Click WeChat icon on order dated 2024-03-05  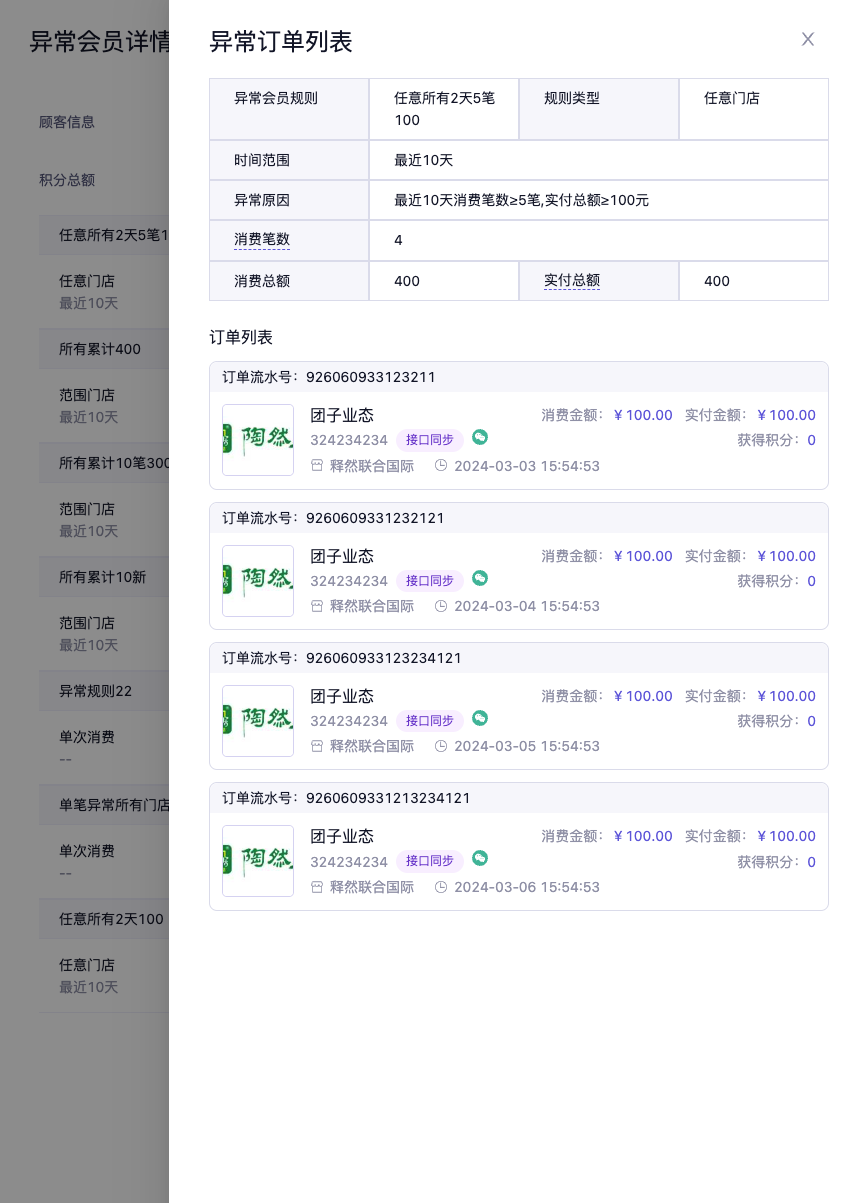point(480,718)
